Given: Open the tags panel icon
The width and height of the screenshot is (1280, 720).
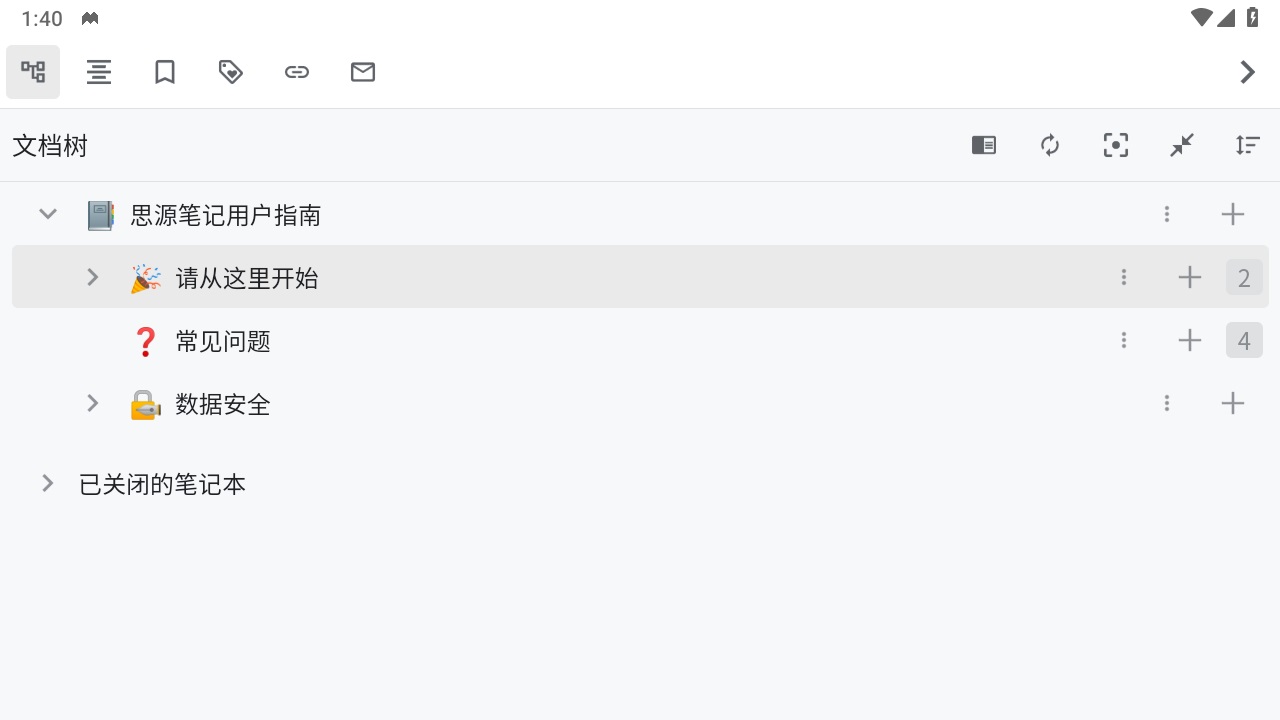Looking at the screenshot, I should pyautogui.click(x=231, y=72).
